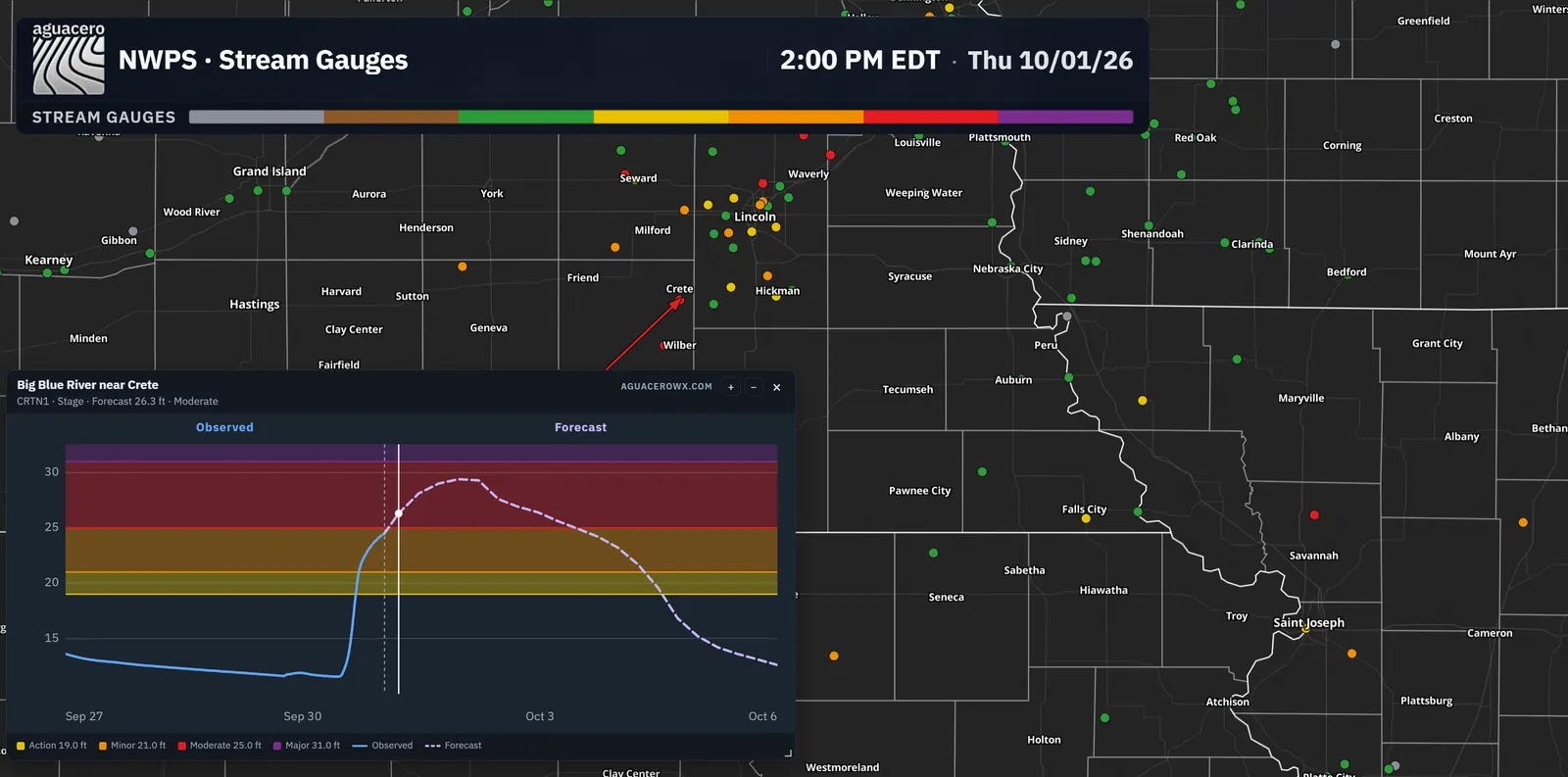This screenshot has width=1568, height=777.
Task: Click the green segment of the color bar
Action: tap(526, 117)
